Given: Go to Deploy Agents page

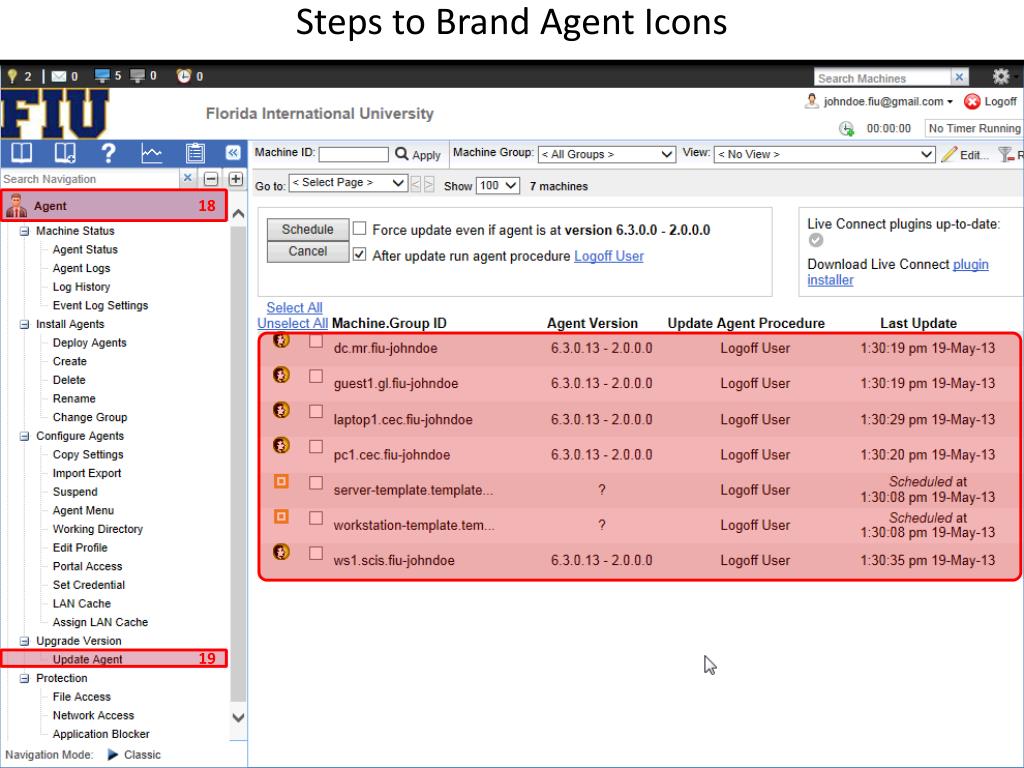Looking at the screenshot, I should coord(89,343).
